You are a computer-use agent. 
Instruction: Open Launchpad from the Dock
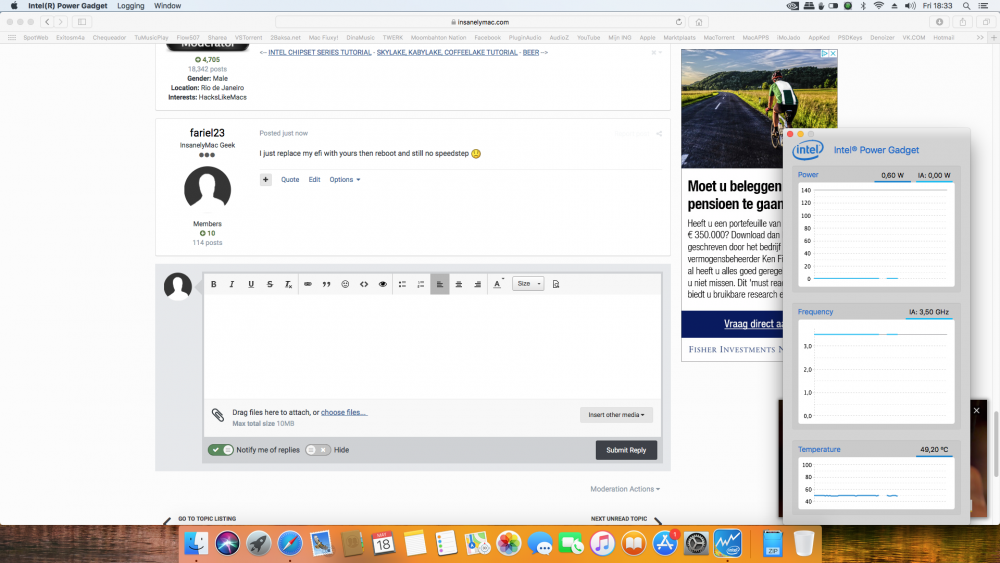(258, 544)
